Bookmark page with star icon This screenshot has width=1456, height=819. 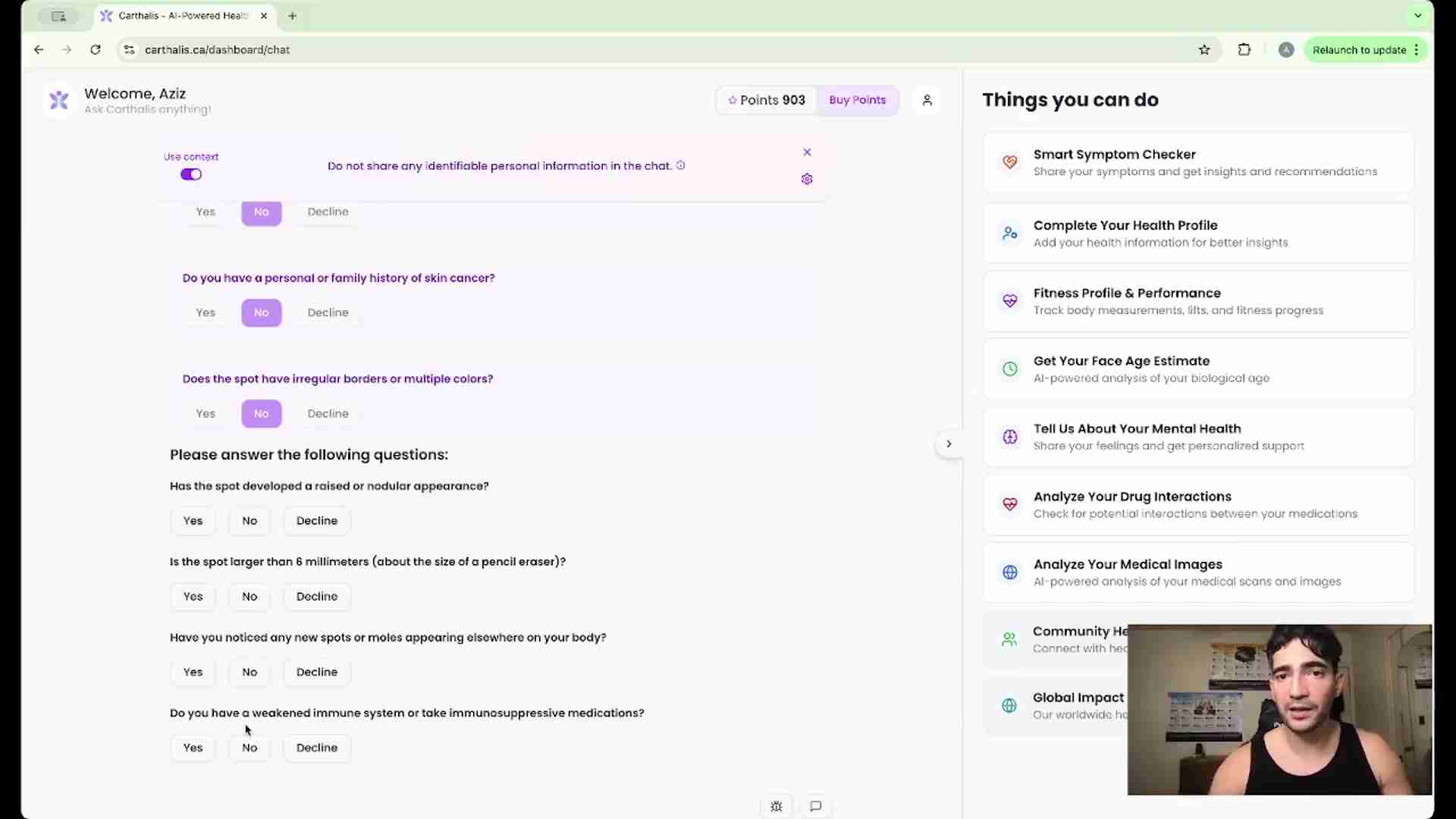click(1204, 50)
